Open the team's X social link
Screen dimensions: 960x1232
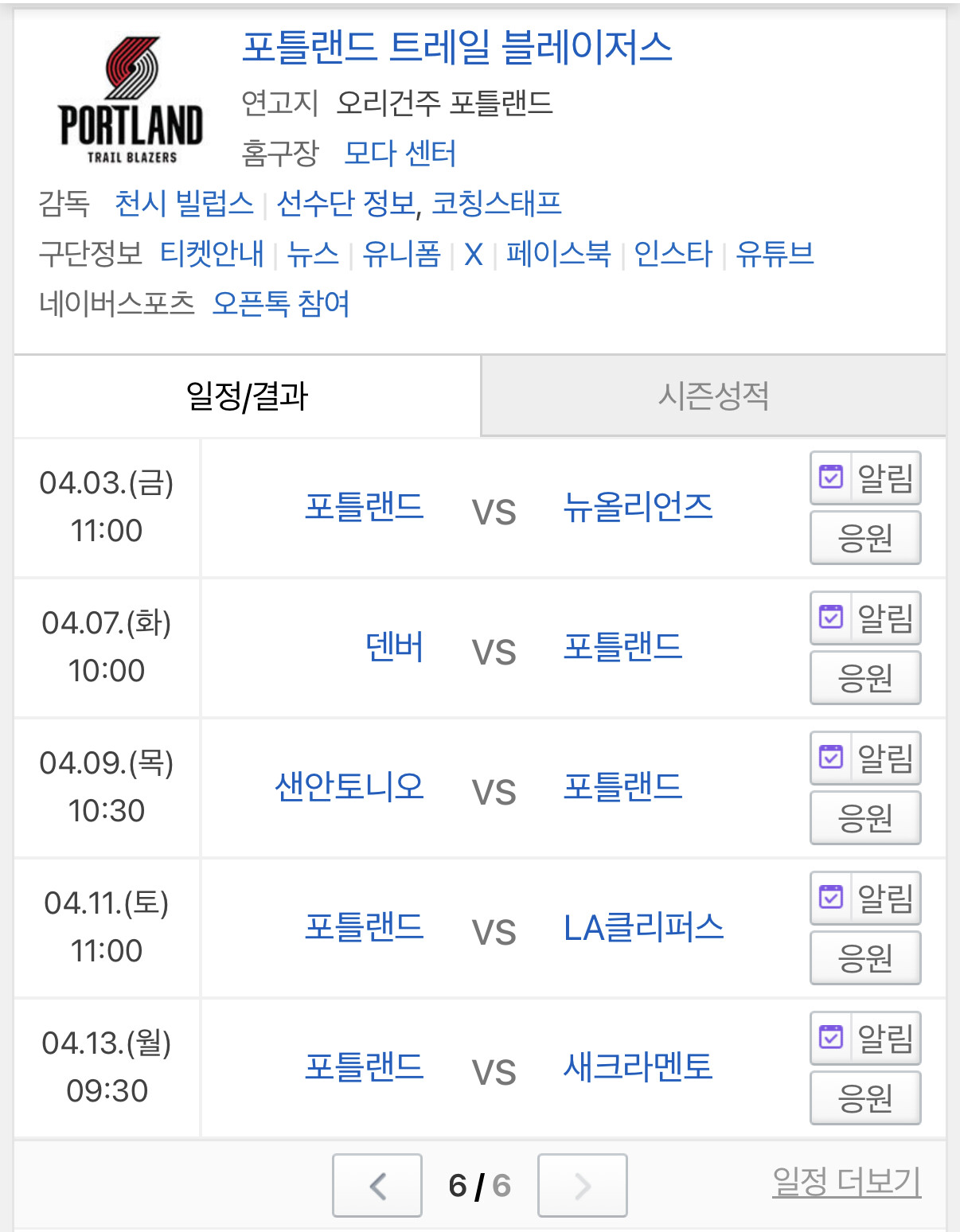click(474, 255)
